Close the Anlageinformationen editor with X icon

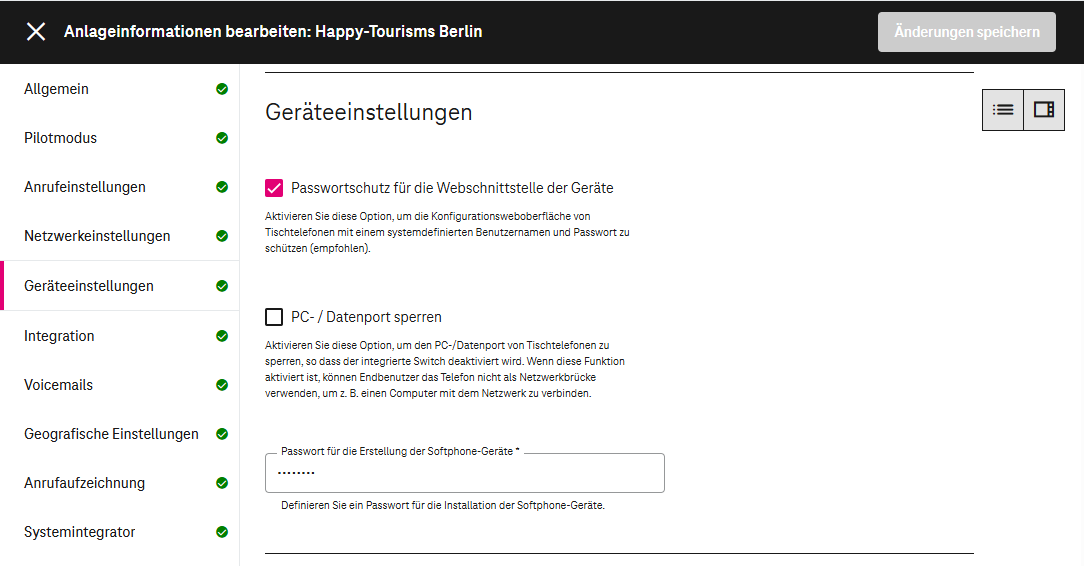pos(36,32)
